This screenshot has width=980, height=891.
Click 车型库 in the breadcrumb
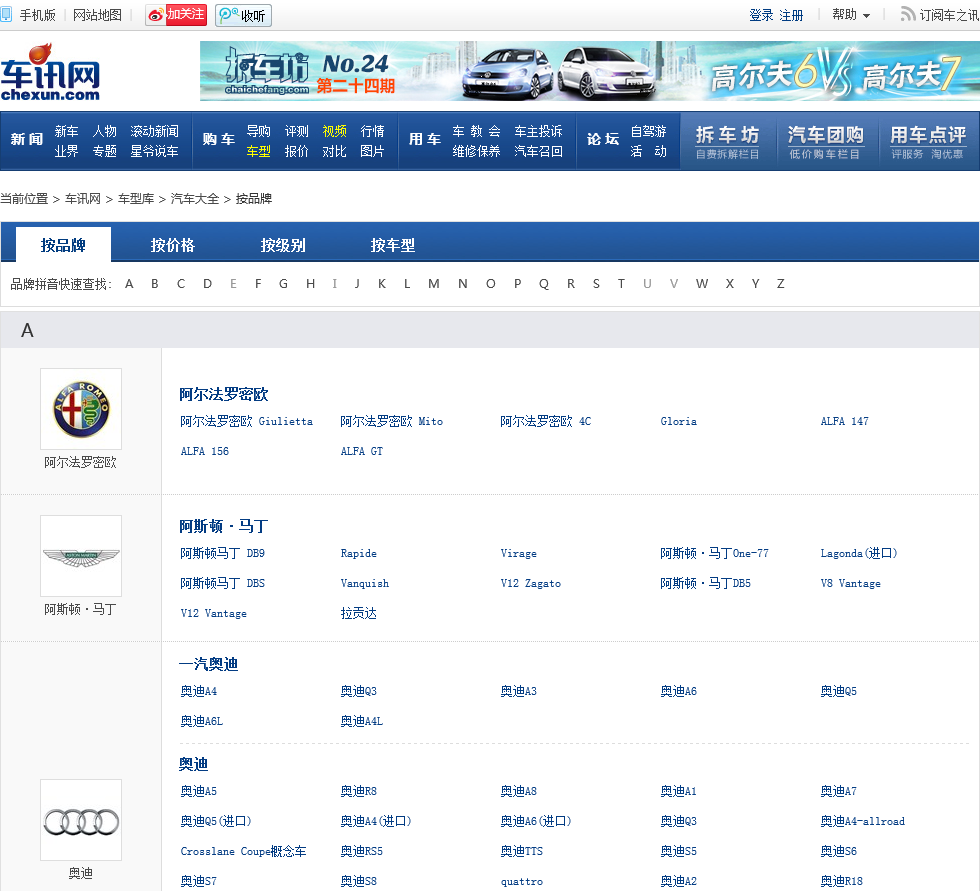click(x=136, y=199)
